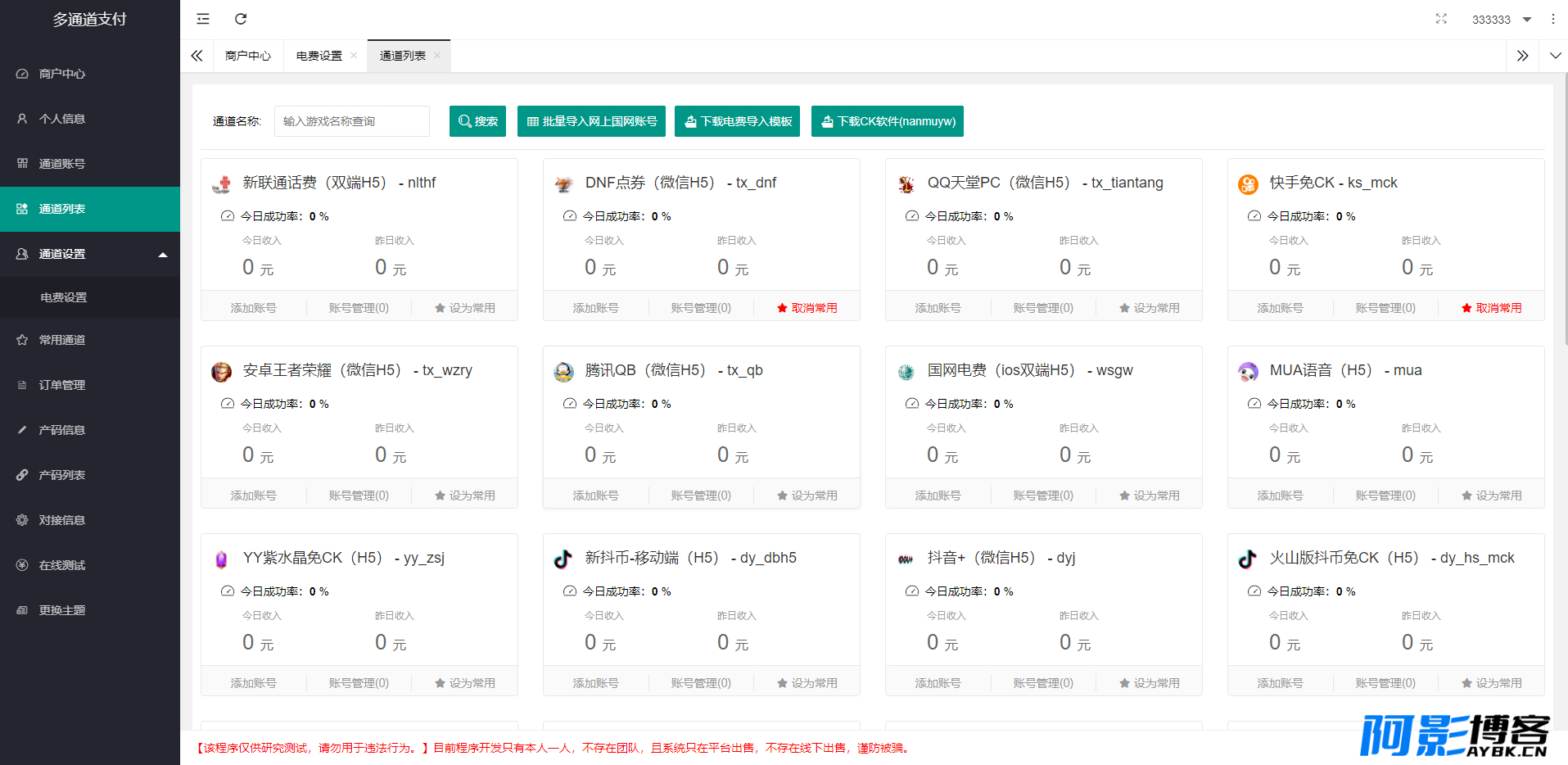
Task: Open 产码列表 in sidebar
Action: click(90, 475)
